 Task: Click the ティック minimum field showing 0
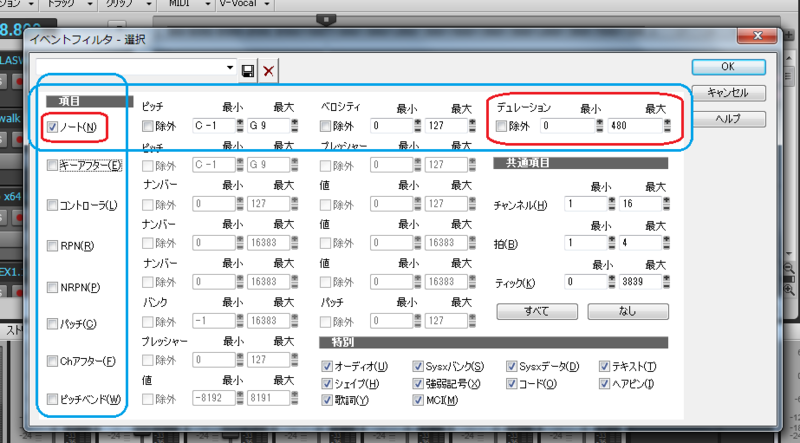(586, 281)
